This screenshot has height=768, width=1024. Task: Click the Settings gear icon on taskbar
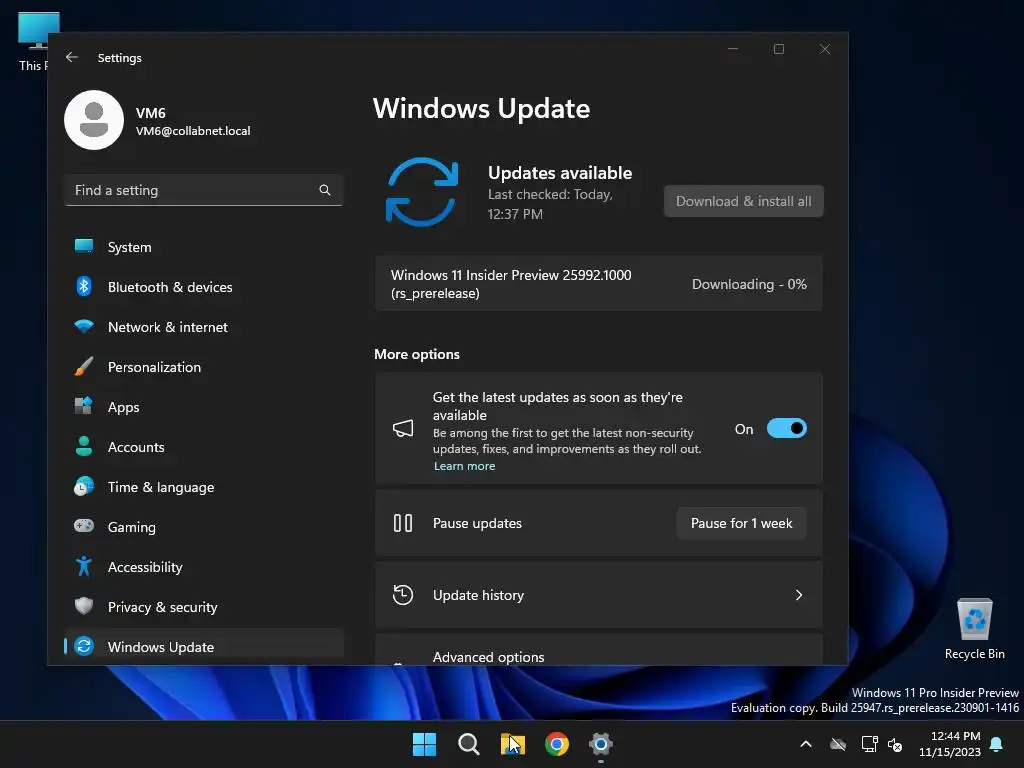pyautogui.click(x=601, y=744)
